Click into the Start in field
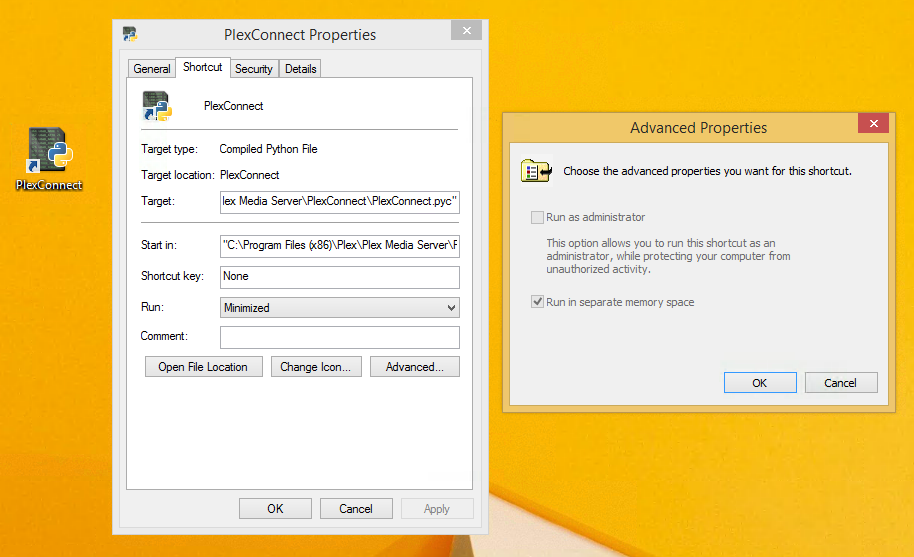Image resolution: width=914 pixels, height=557 pixels. point(340,246)
